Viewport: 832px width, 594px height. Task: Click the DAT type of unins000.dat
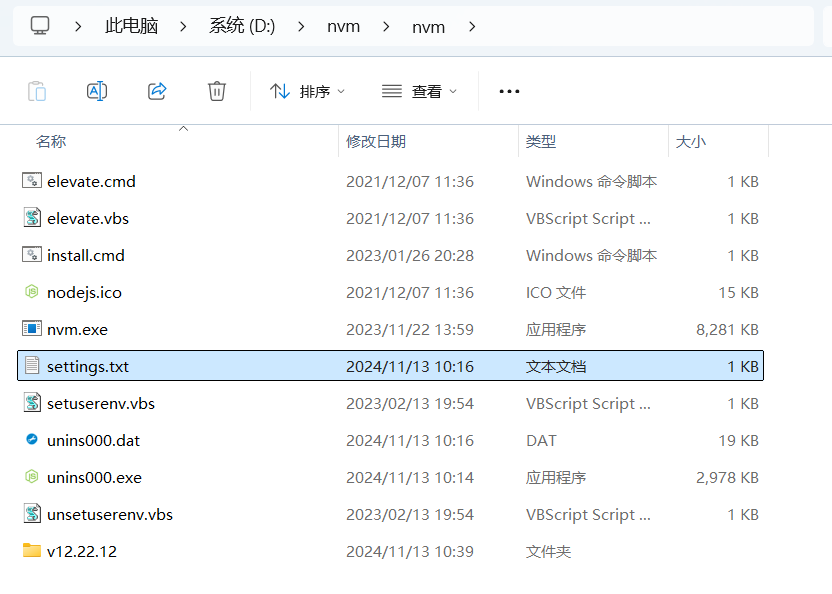point(541,441)
